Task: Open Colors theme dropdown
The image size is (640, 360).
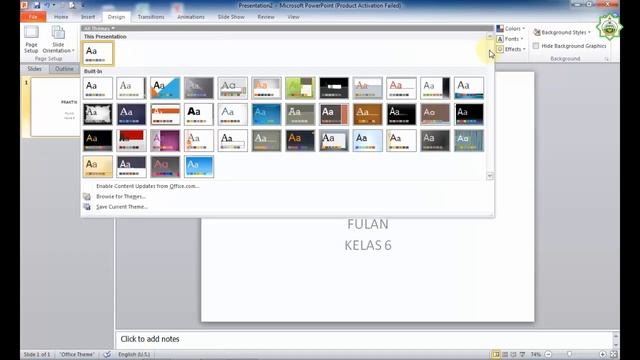Action: (511, 29)
